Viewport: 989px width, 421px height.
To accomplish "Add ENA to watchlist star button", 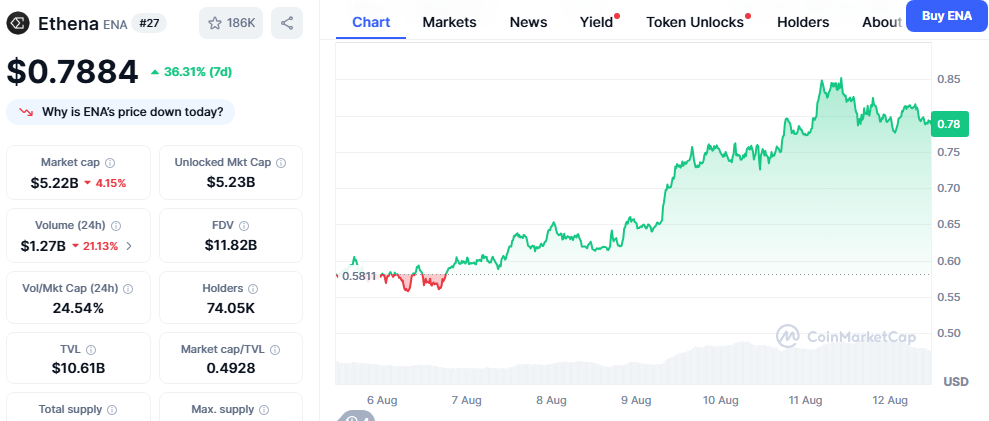I will point(231,23).
